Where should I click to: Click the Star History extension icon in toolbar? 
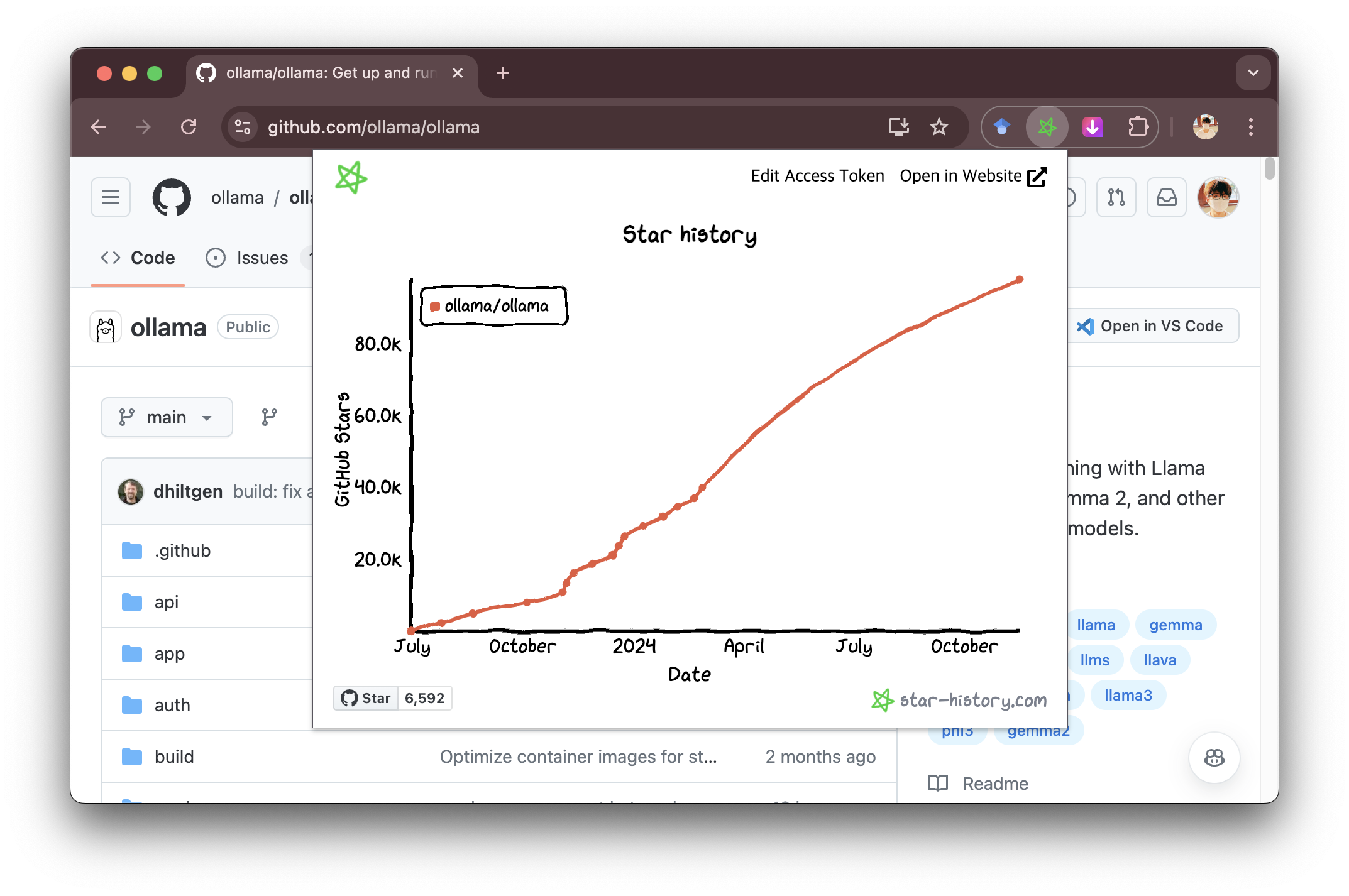tap(1047, 128)
